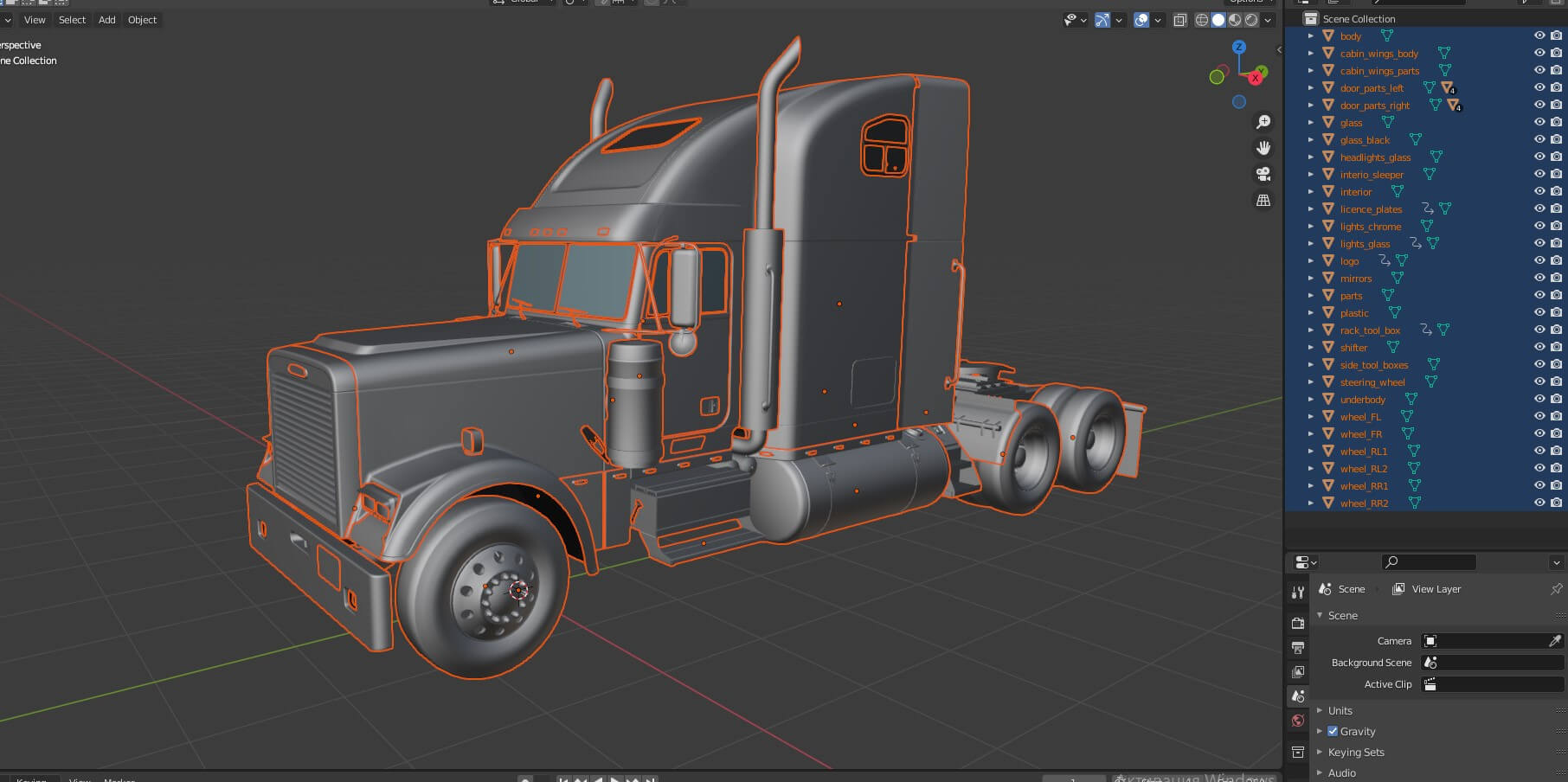This screenshot has width=1568, height=782.
Task: Expand the door_parts_left tree row
Action: [1310, 87]
